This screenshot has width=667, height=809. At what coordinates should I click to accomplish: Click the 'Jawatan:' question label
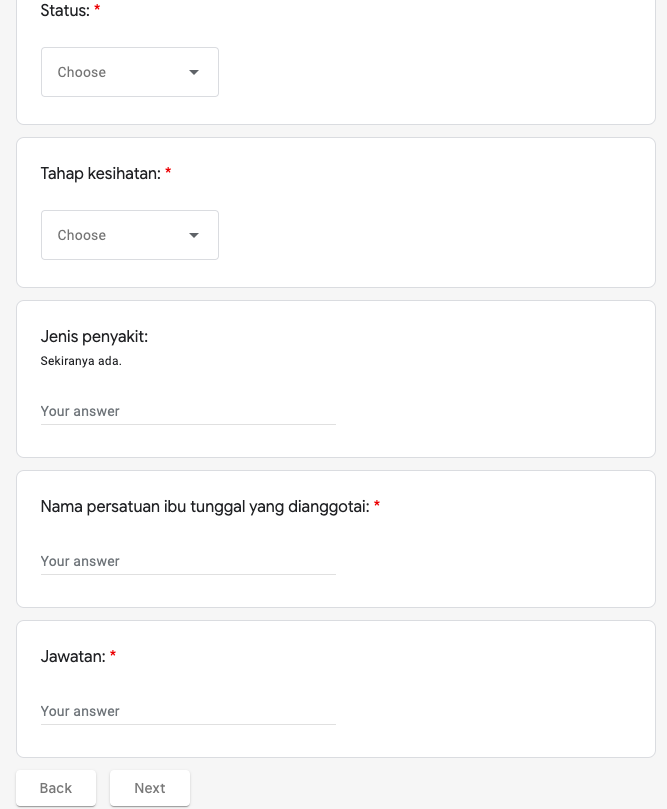pos(72,657)
